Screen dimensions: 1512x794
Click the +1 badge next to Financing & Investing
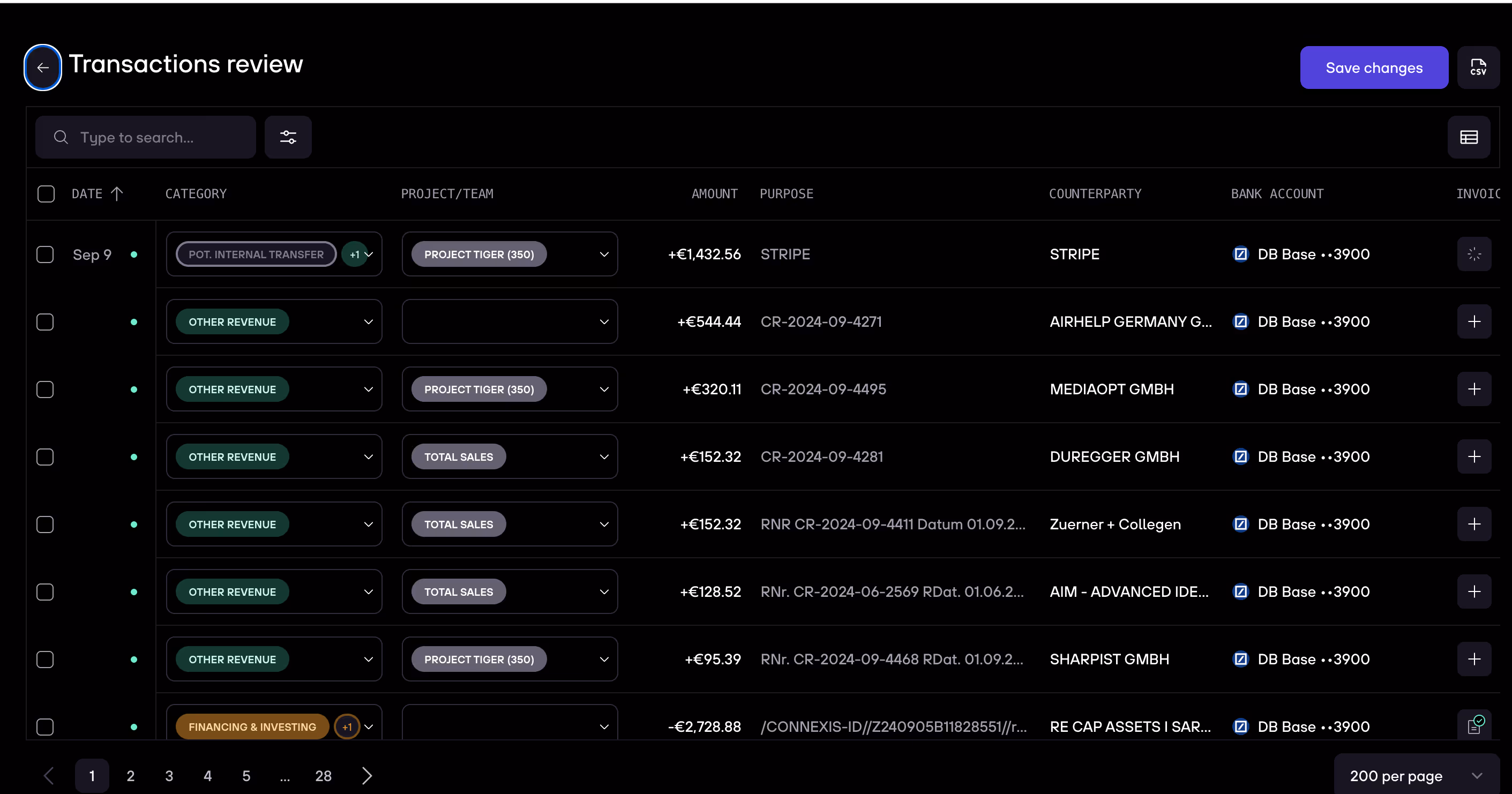pos(347,726)
